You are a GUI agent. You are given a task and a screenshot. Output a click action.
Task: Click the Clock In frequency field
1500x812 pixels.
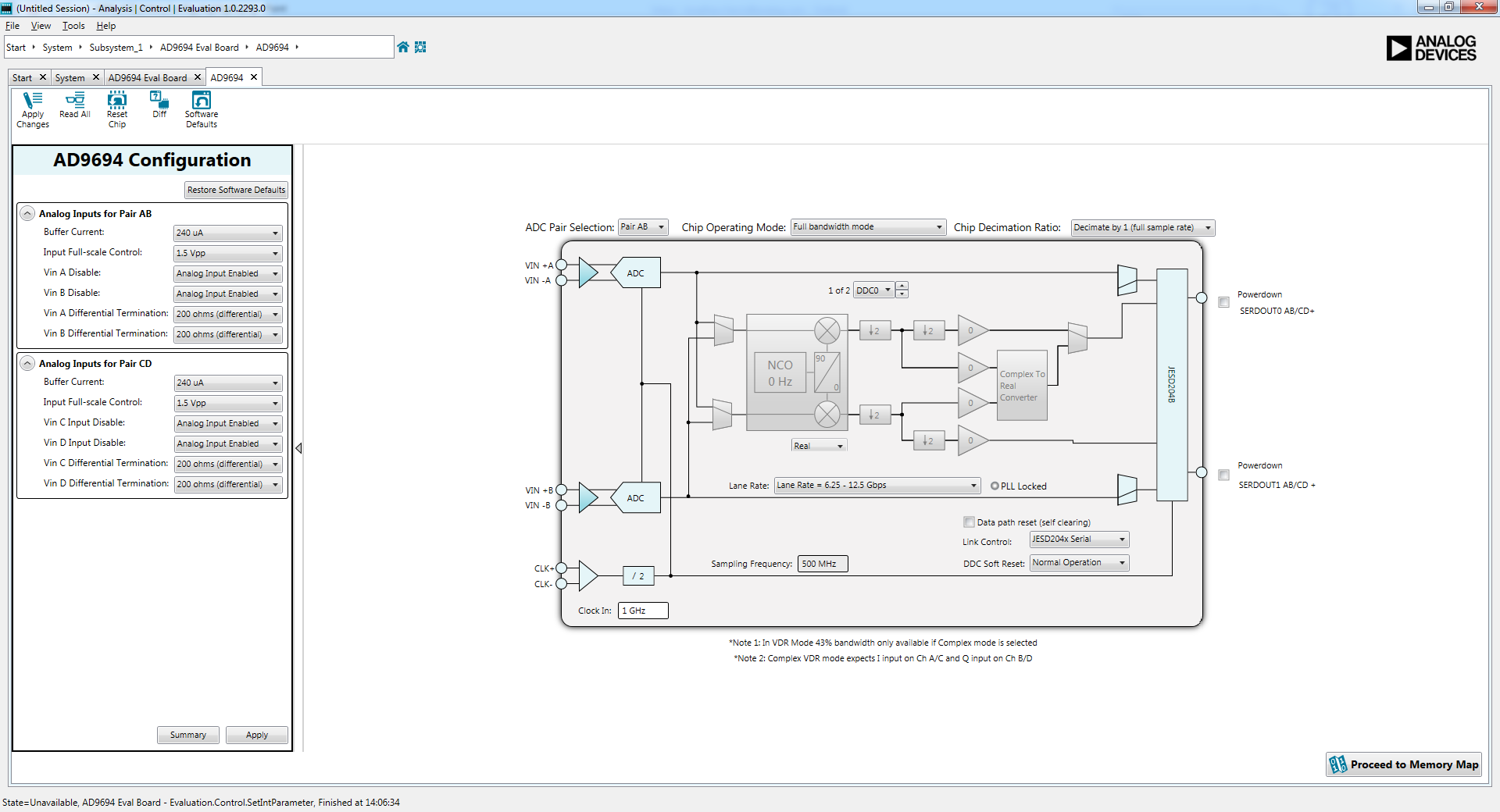coord(642,611)
